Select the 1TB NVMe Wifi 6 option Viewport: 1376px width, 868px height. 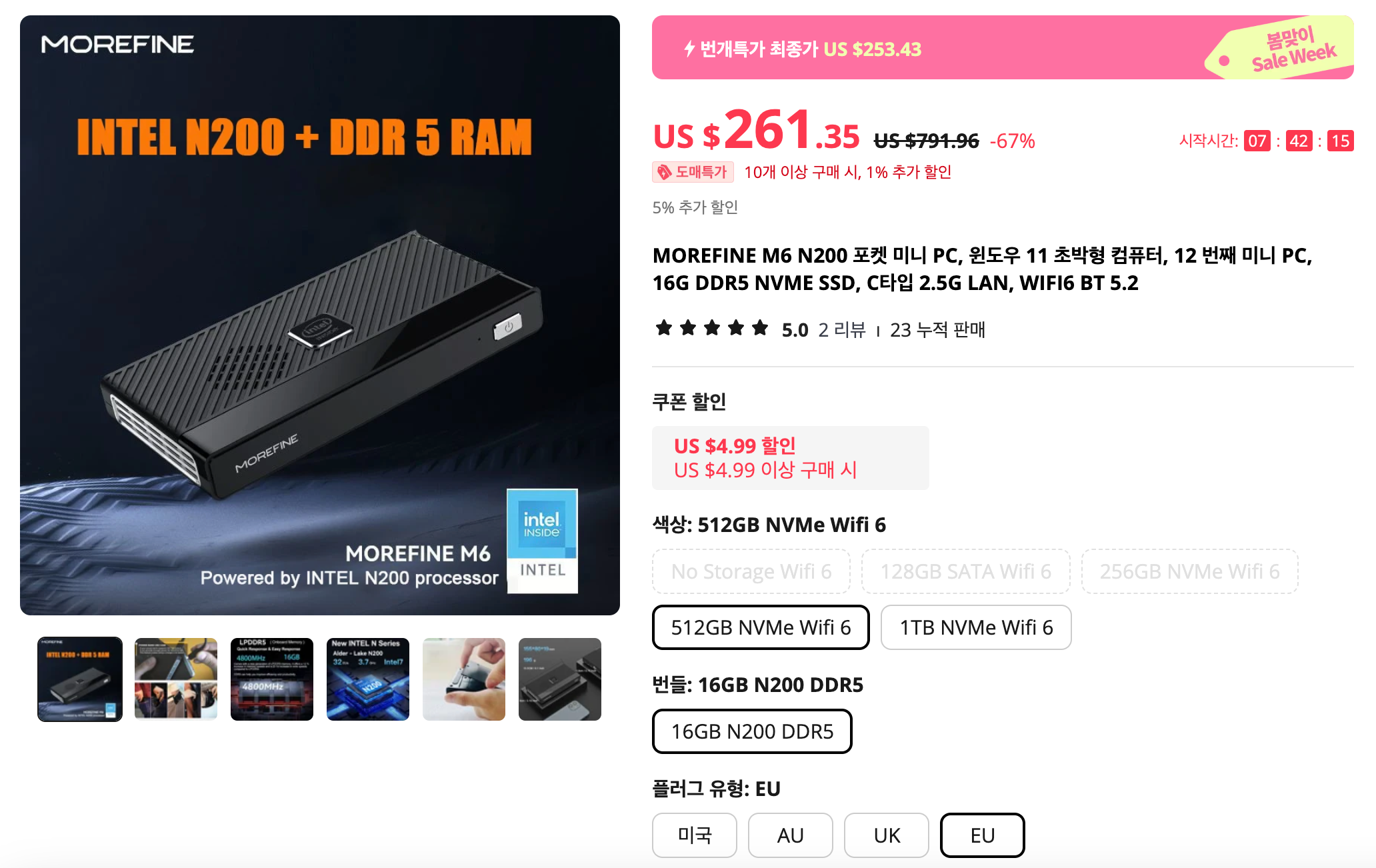(x=976, y=627)
